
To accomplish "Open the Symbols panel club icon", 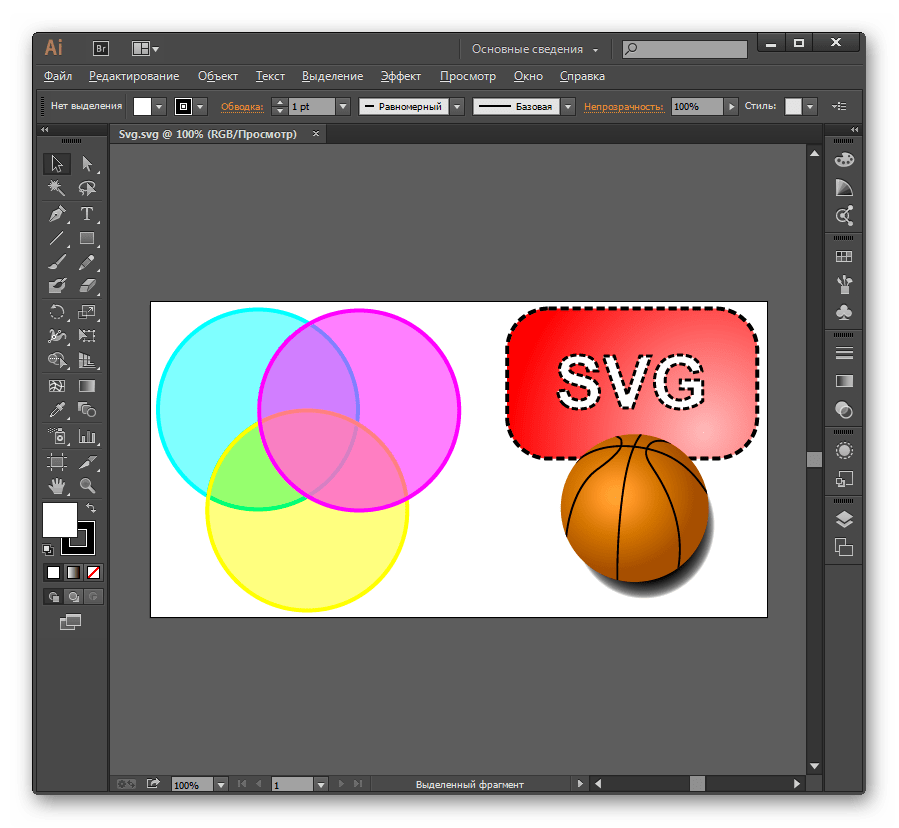I will 844,312.
